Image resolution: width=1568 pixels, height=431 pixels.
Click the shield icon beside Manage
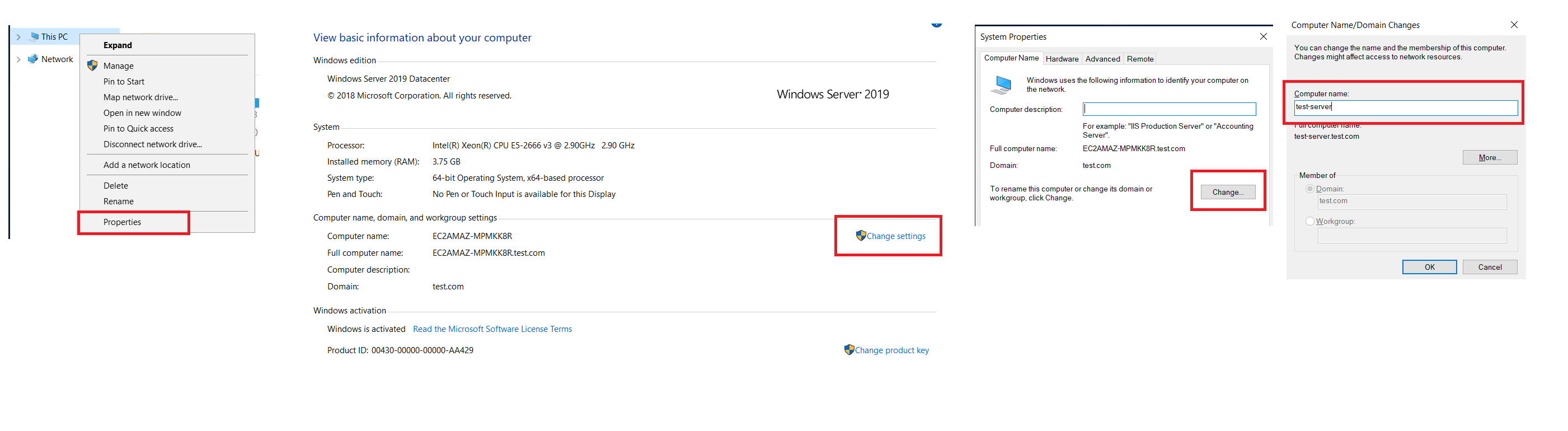point(92,65)
